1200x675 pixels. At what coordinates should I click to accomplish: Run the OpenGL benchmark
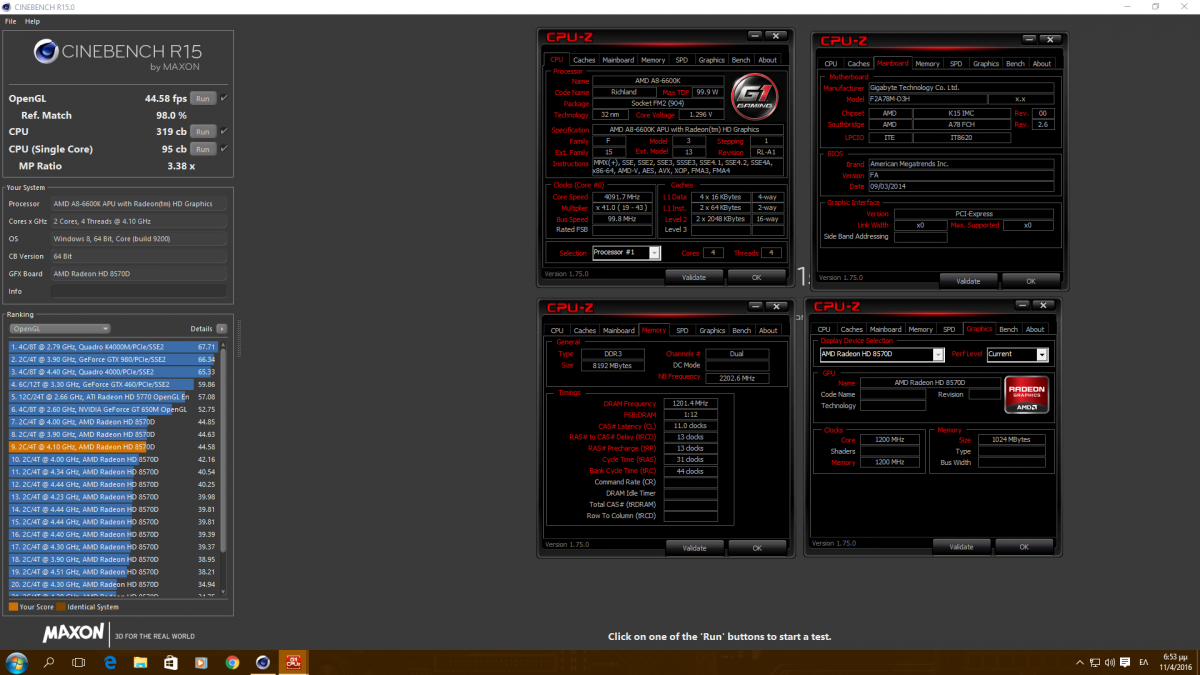pyautogui.click(x=203, y=98)
